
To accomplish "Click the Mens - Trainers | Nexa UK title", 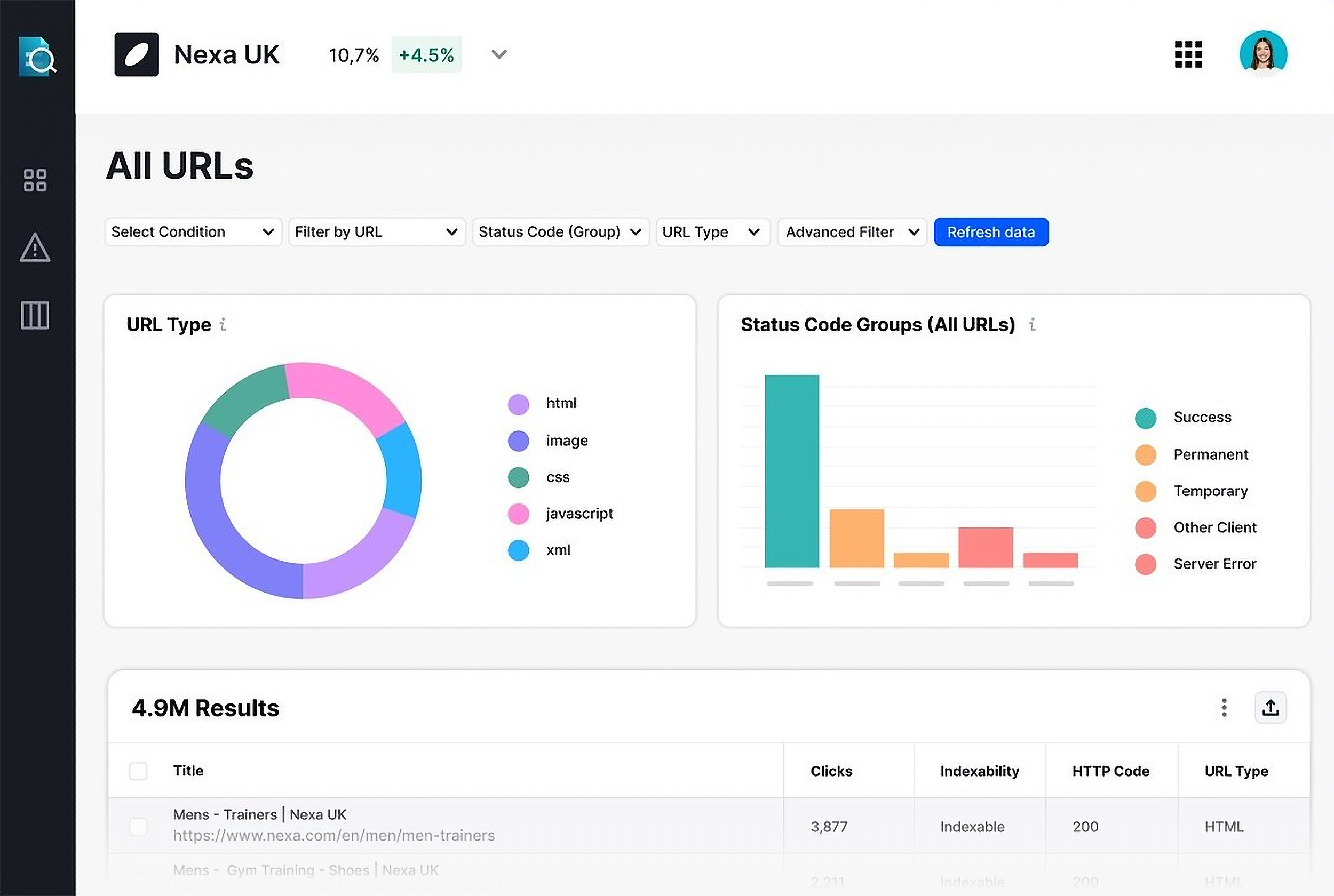I will tap(259, 814).
